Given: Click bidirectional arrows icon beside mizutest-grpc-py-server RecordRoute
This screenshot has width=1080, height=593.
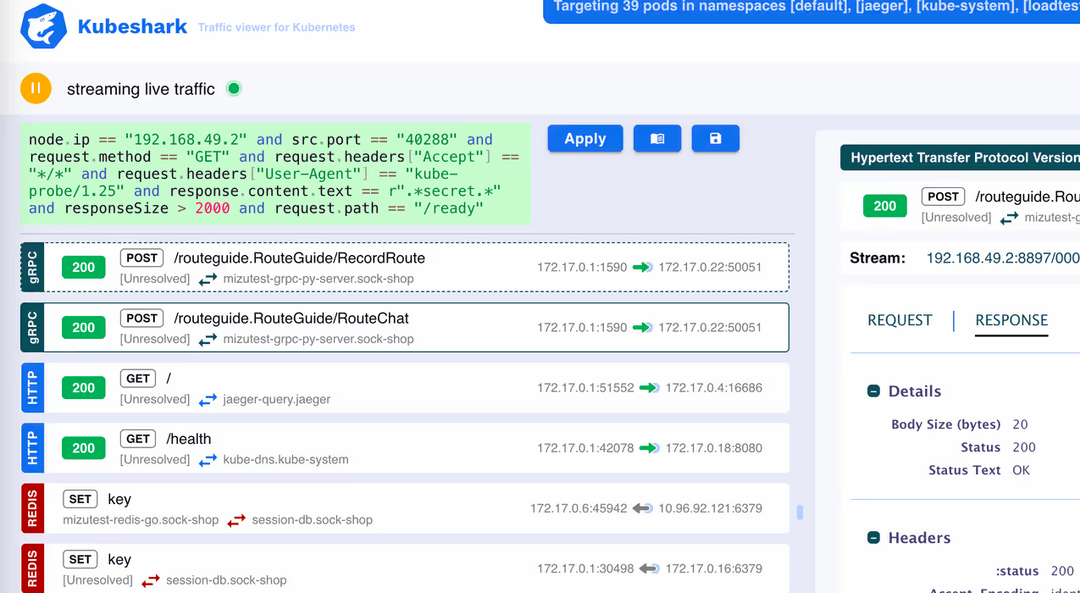Looking at the screenshot, I should point(208,280).
